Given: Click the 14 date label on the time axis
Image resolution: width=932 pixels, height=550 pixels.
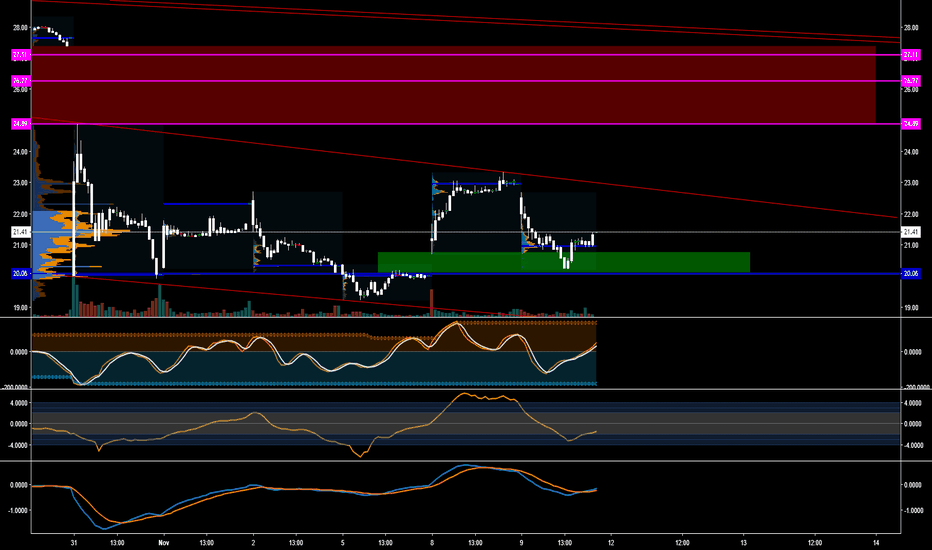Looking at the screenshot, I should coord(876,542).
